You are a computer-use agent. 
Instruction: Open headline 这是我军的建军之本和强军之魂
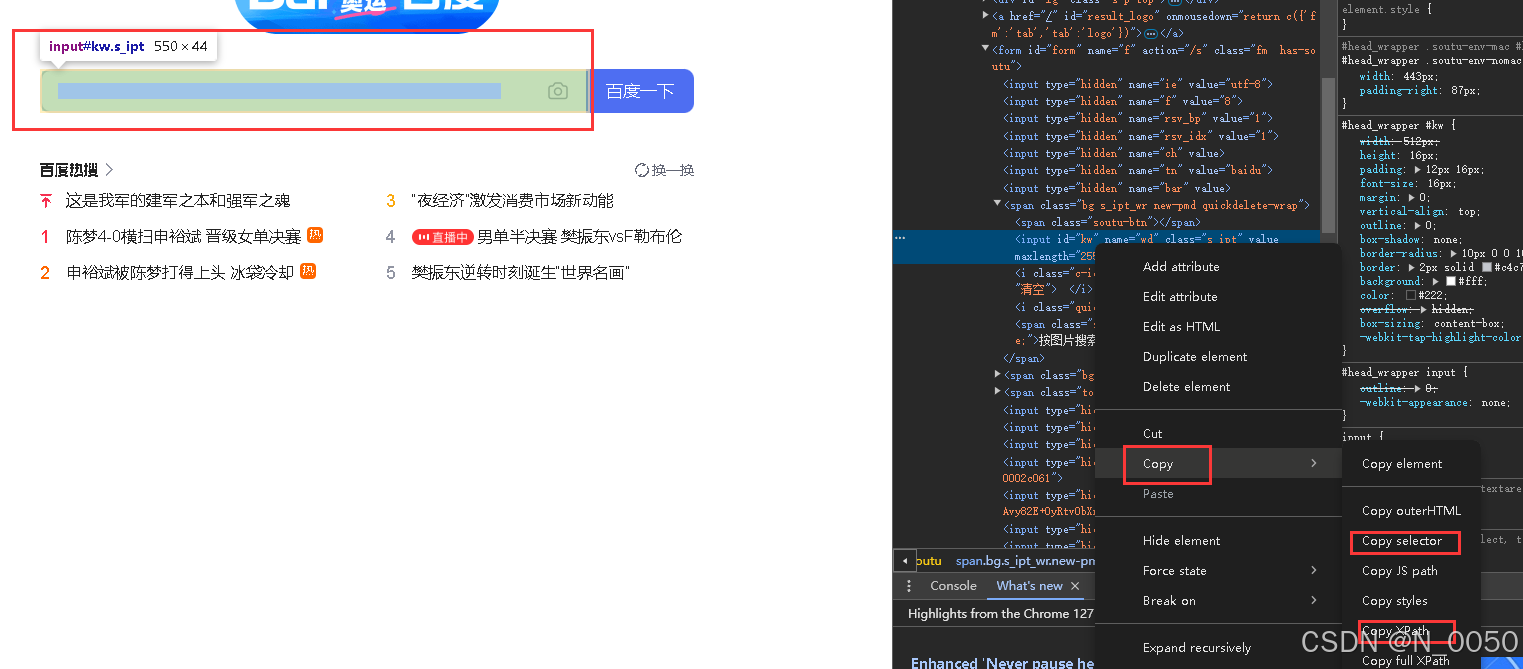coord(178,201)
